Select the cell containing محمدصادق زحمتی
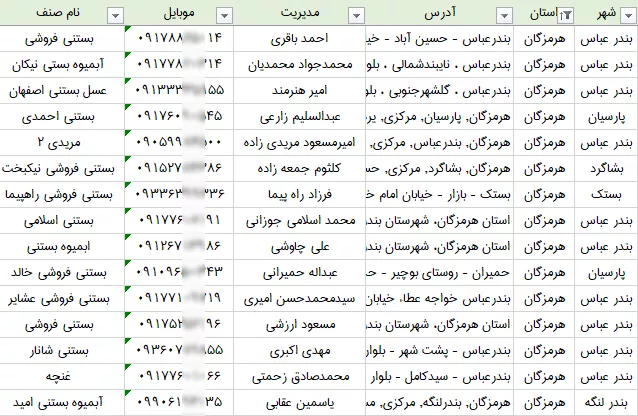This screenshot has width=638, height=416. [x=299, y=377]
